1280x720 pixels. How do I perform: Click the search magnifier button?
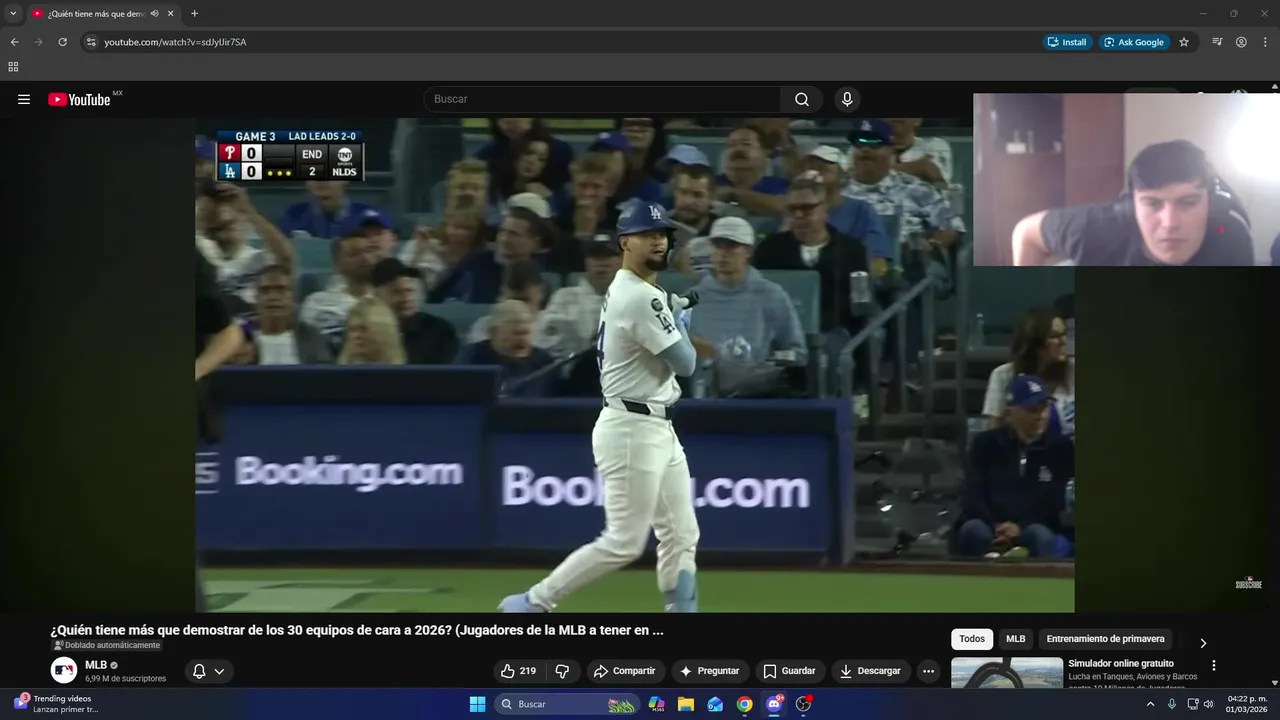point(802,99)
